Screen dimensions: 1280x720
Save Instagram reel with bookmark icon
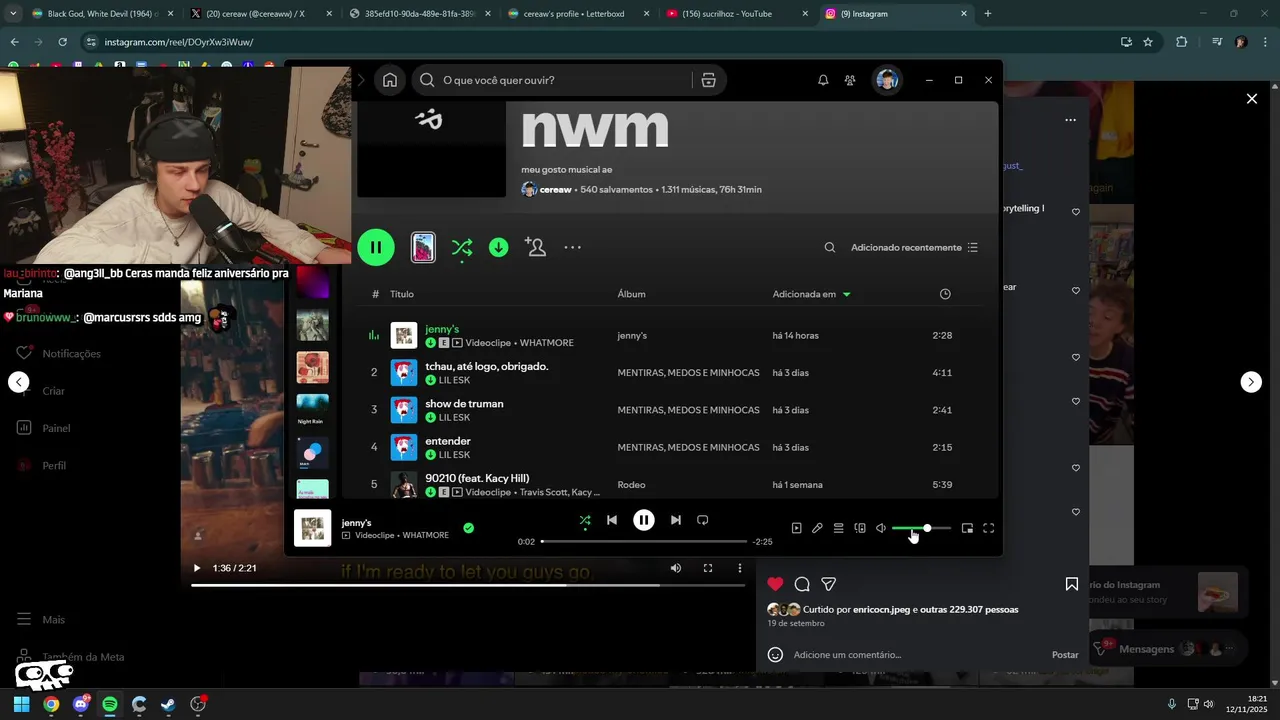click(x=1072, y=584)
